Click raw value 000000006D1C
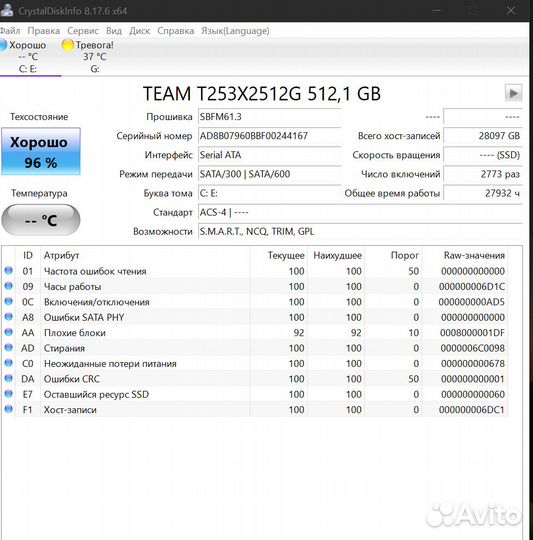The width and height of the screenshot is (533, 540). point(472,287)
